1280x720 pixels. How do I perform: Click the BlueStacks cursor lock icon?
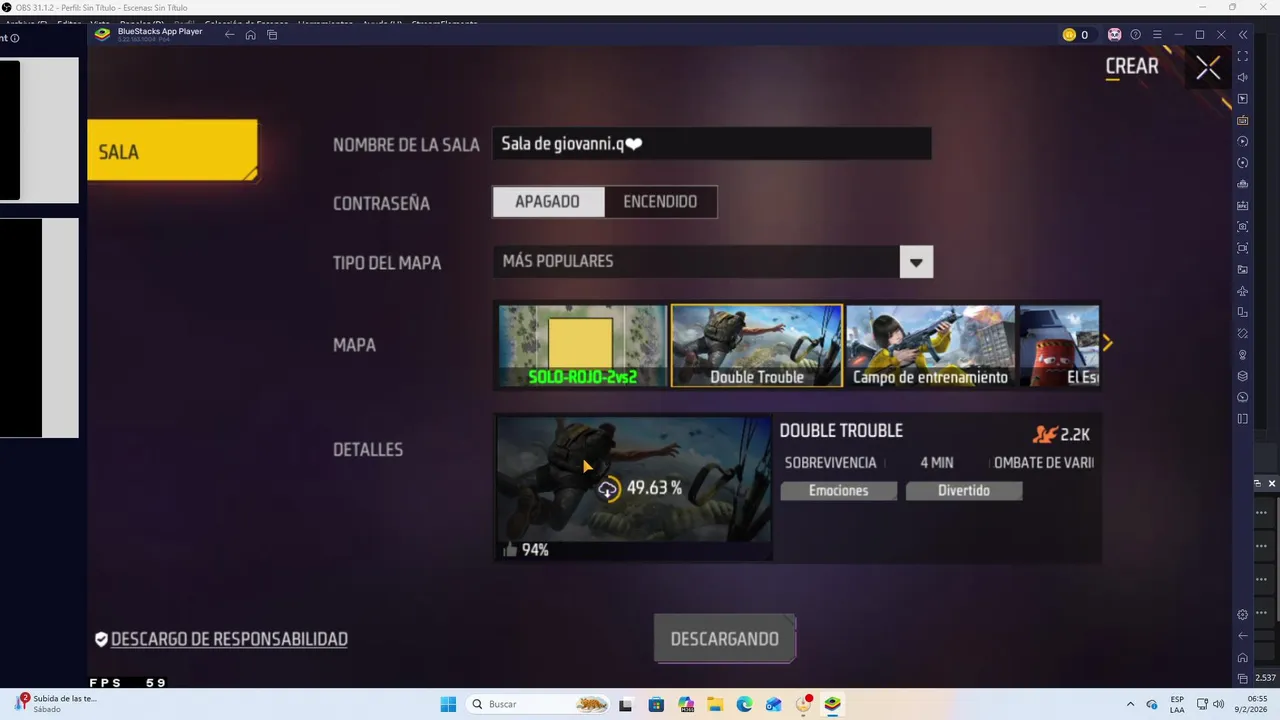[x=1243, y=99]
